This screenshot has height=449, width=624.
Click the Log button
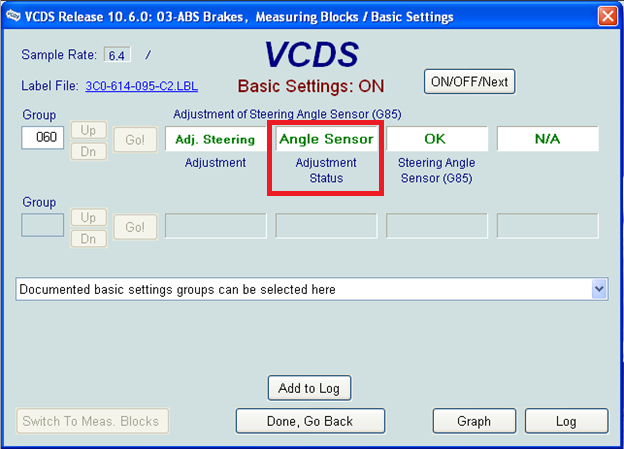tap(566, 421)
